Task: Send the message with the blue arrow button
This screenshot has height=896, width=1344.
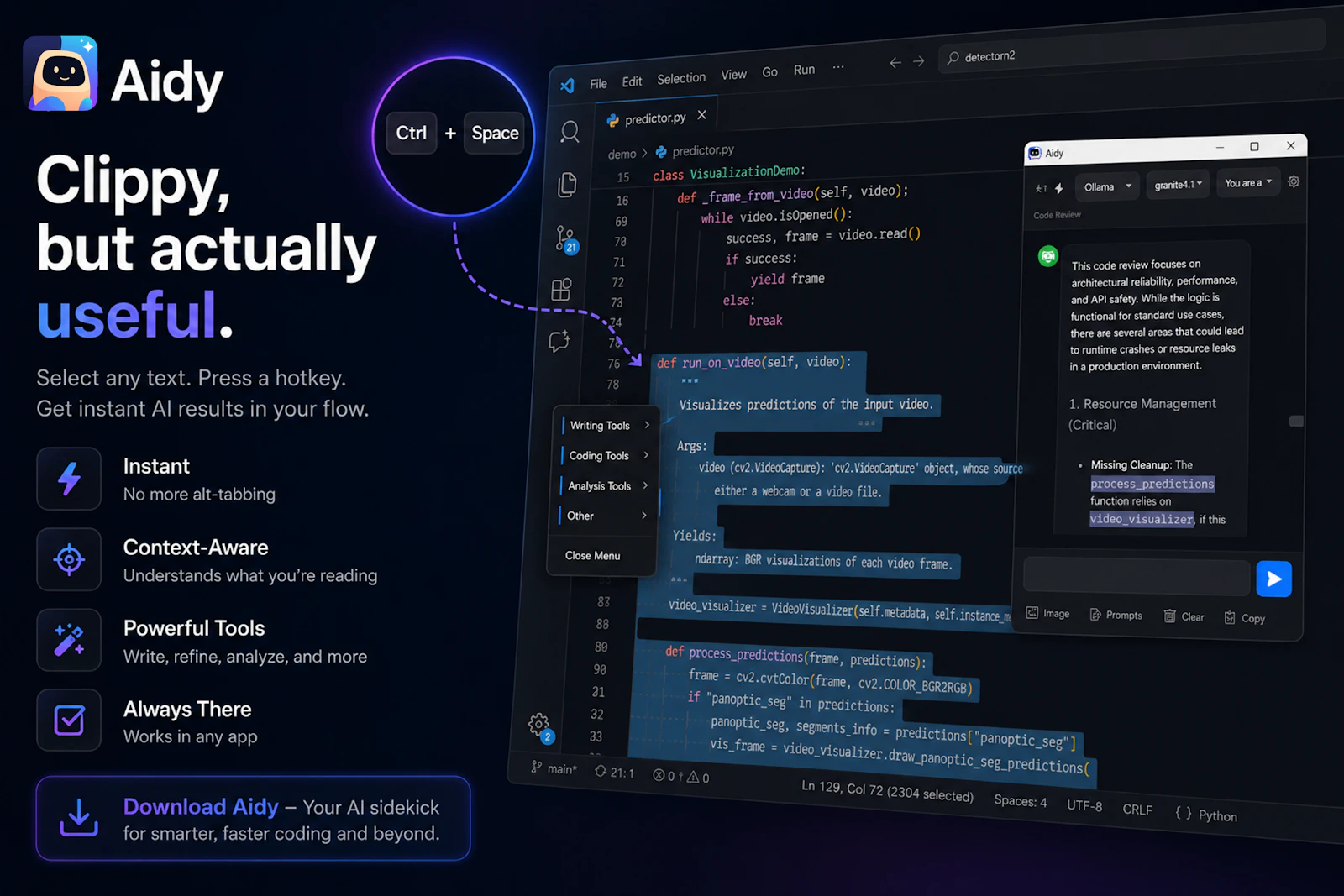Action: coord(1273,579)
